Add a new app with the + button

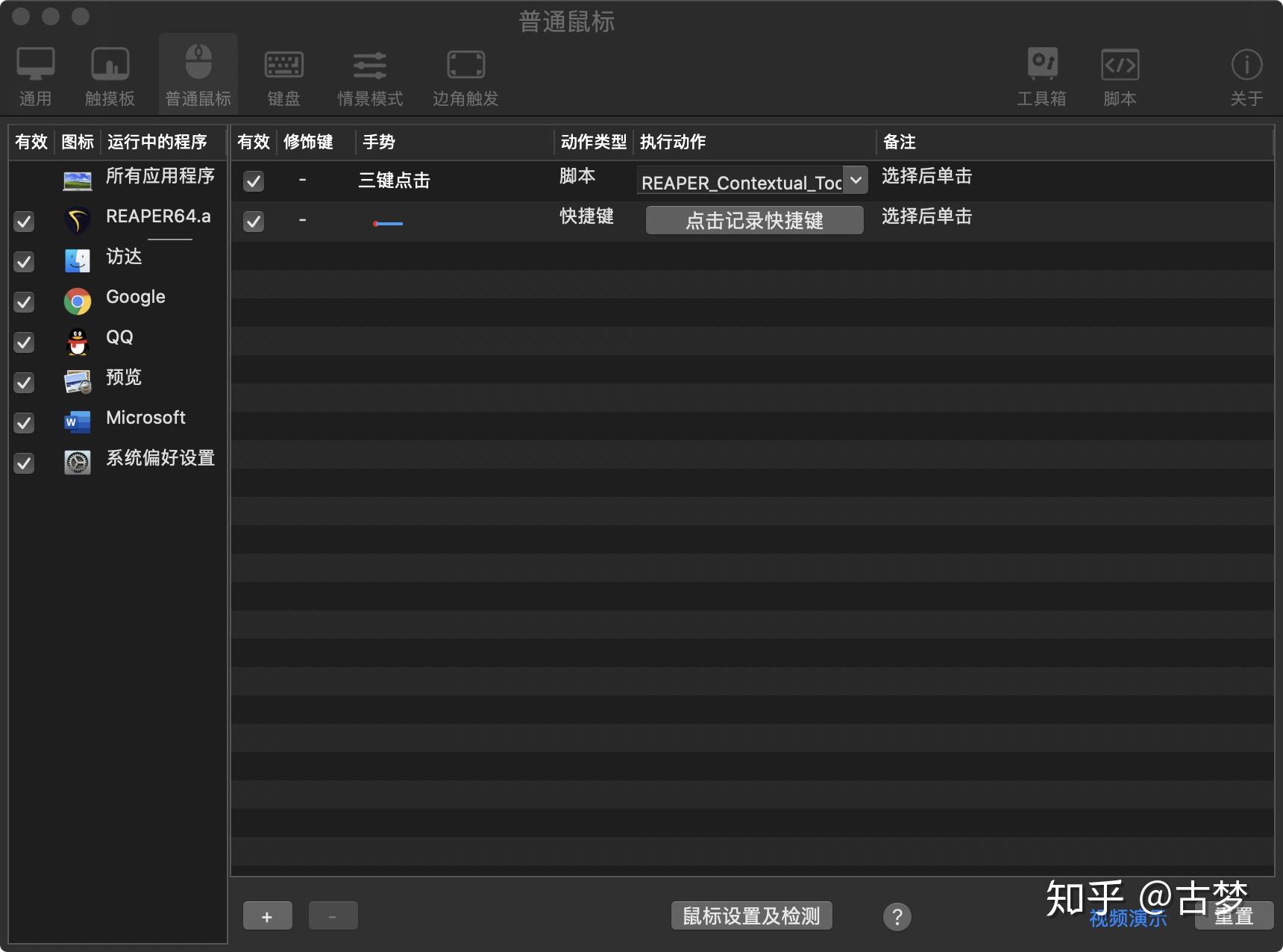point(268,915)
